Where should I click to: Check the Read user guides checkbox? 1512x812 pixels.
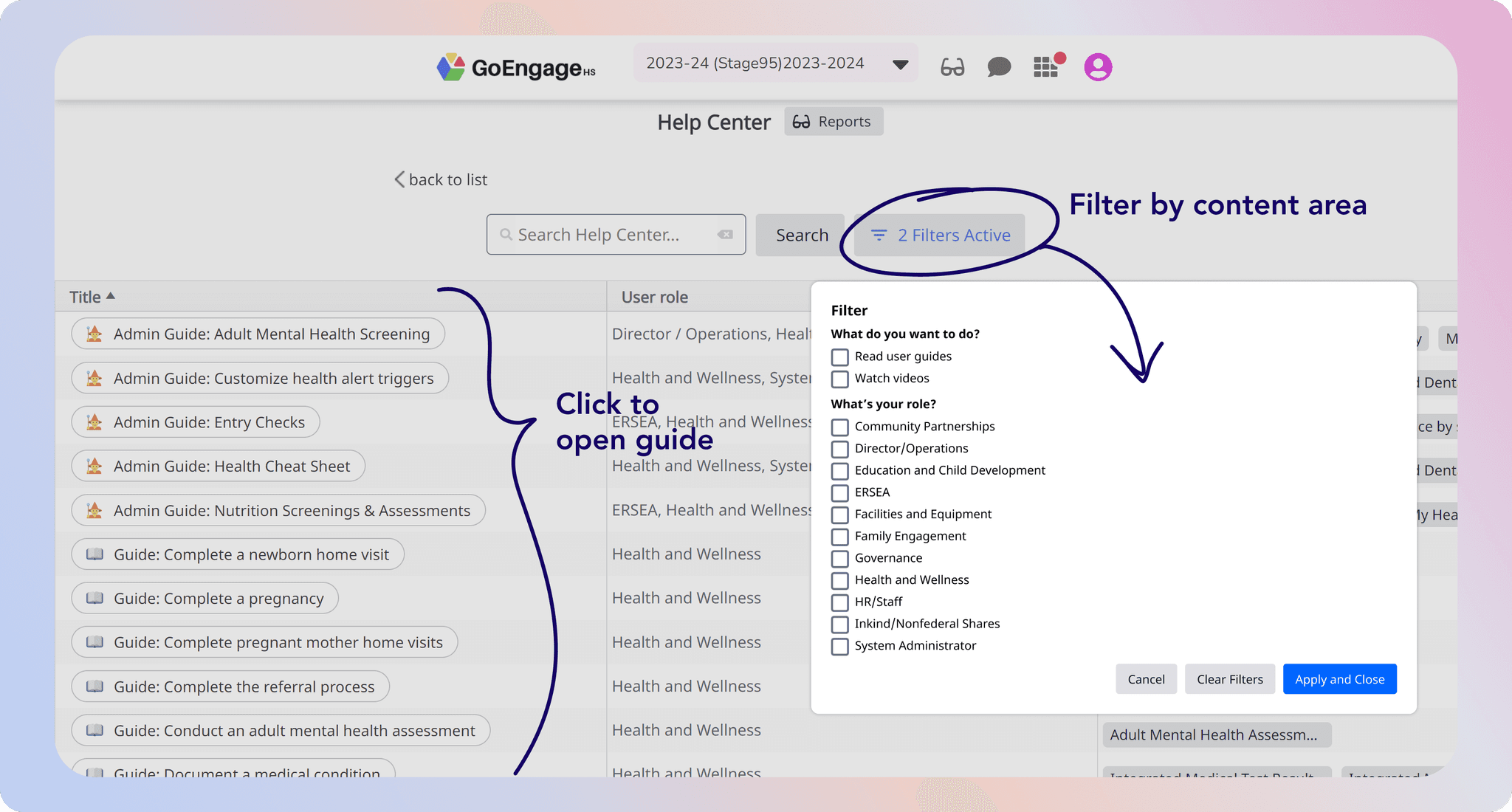pyautogui.click(x=839, y=357)
